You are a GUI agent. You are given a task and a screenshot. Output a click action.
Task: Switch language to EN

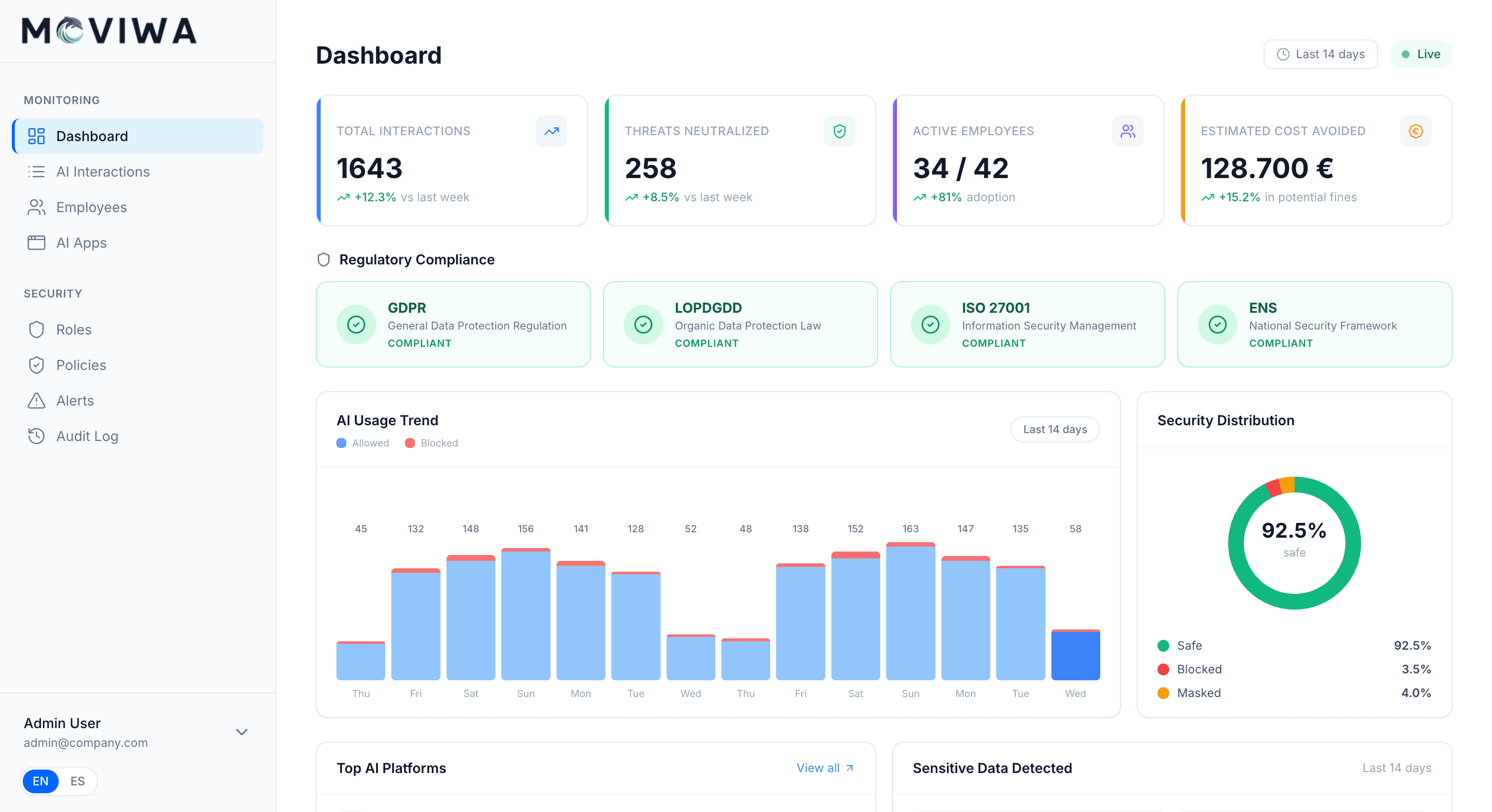point(40,781)
